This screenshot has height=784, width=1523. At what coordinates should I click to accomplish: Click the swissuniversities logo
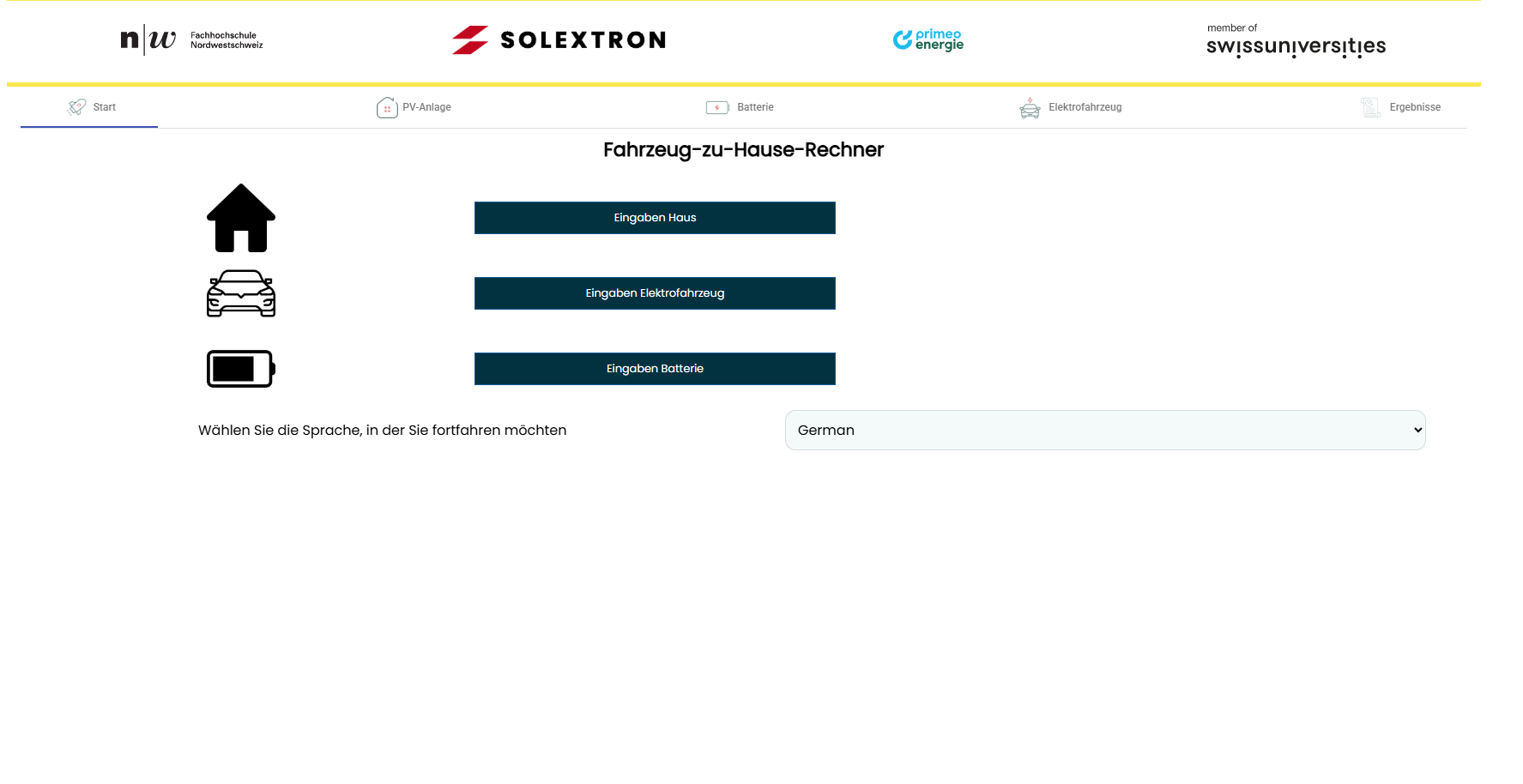[x=1296, y=41]
